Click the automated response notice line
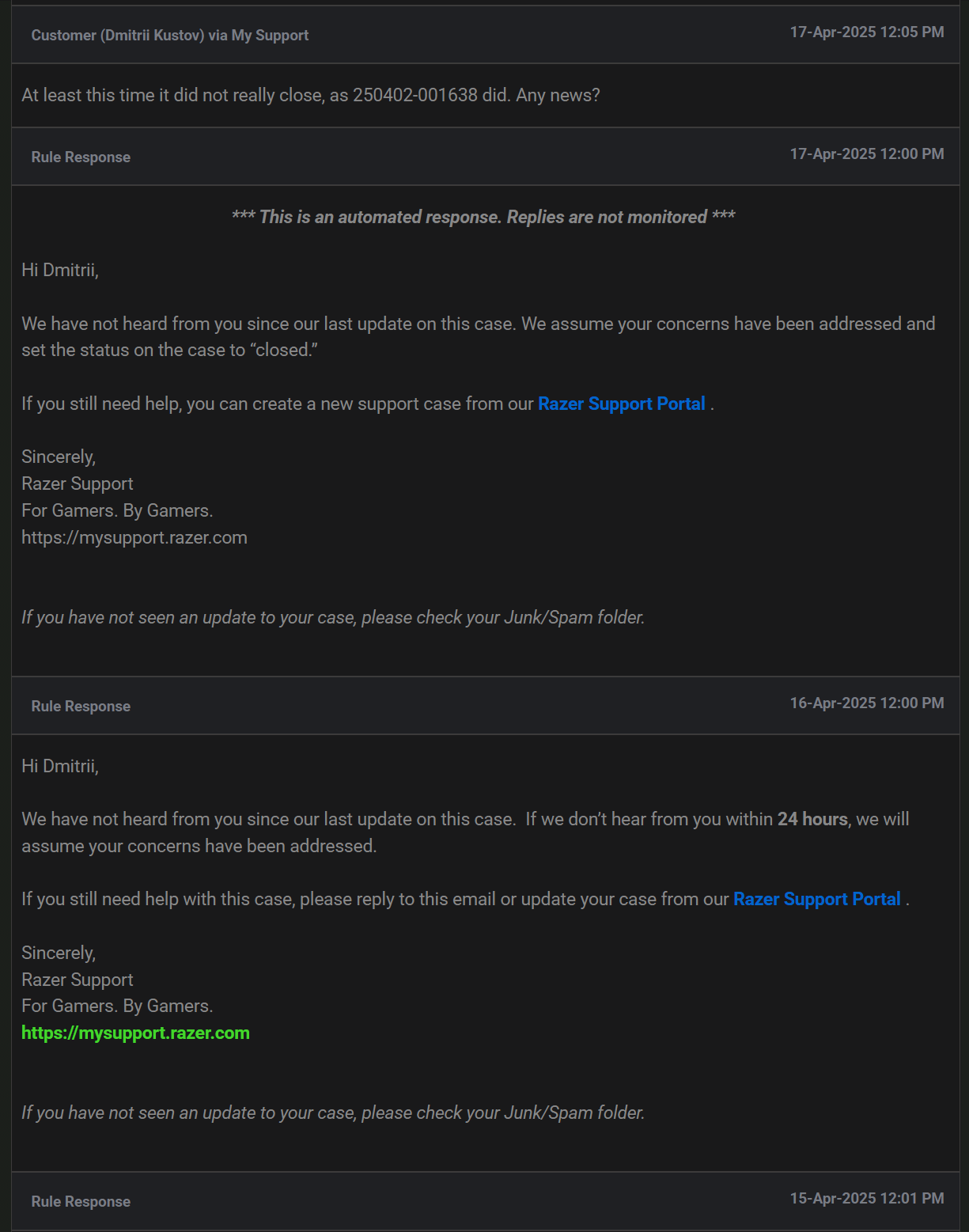This screenshot has width=969, height=1232. (483, 217)
